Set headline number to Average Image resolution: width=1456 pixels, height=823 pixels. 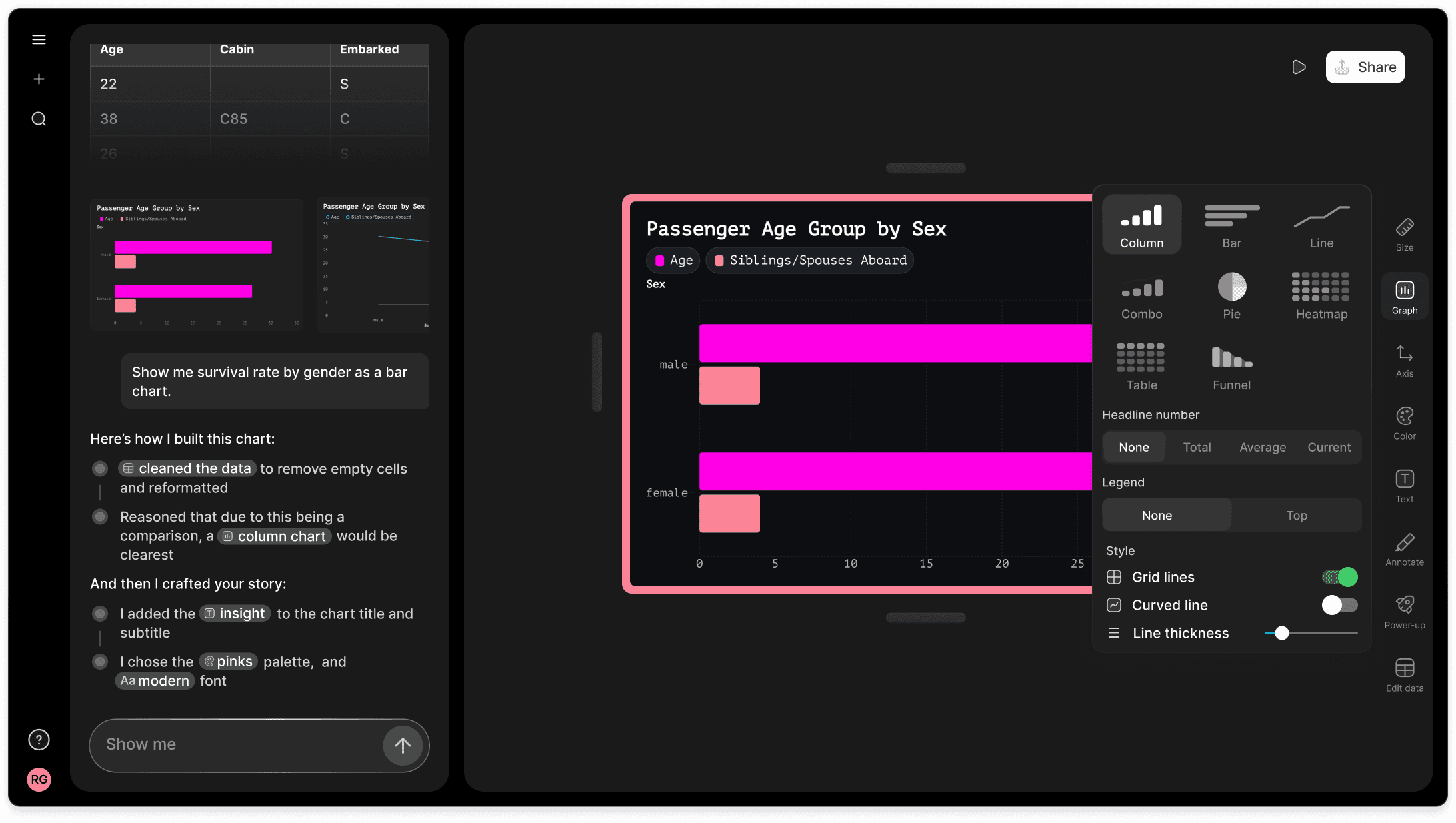[x=1262, y=447]
